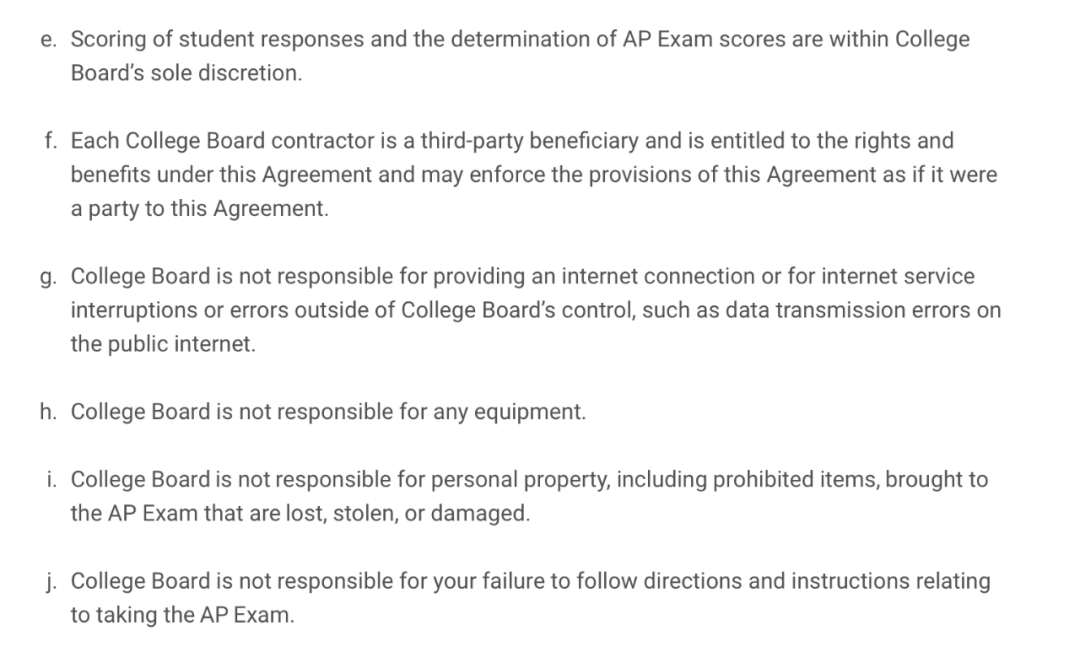This screenshot has height=652, width=1080.
Task: Click the "g." list item marker
Action: click(48, 277)
